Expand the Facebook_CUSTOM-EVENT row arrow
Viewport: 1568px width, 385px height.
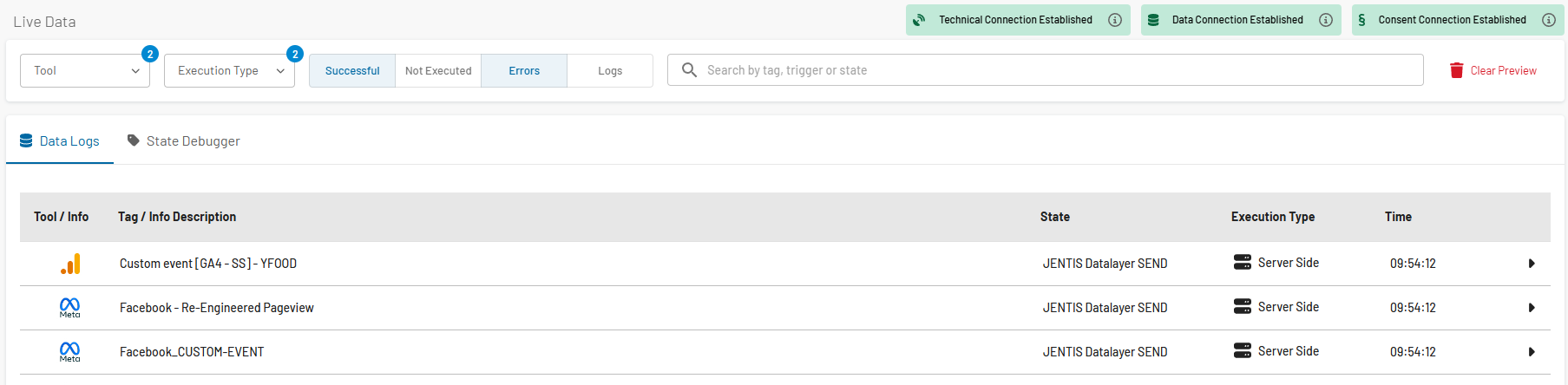pyautogui.click(x=1532, y=352)
